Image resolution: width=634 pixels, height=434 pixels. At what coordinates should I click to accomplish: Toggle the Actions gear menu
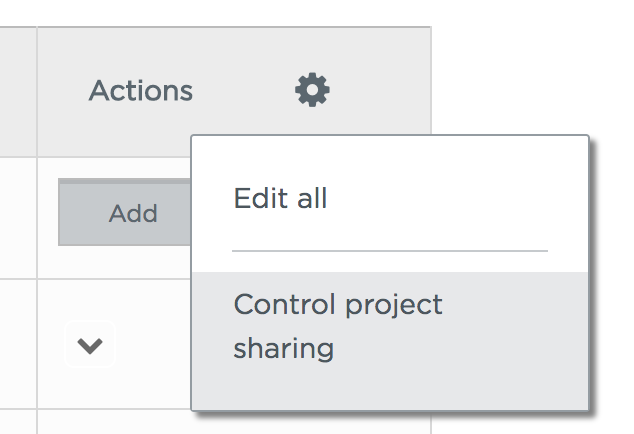click(312, 90)
